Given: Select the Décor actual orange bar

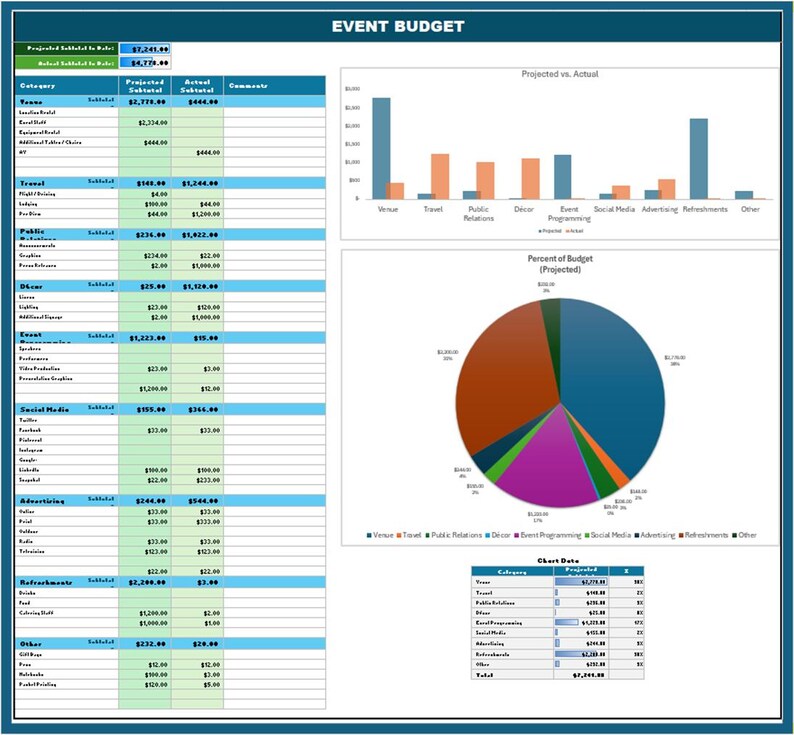Looking at the screenshot, I should tap(531, 178).
